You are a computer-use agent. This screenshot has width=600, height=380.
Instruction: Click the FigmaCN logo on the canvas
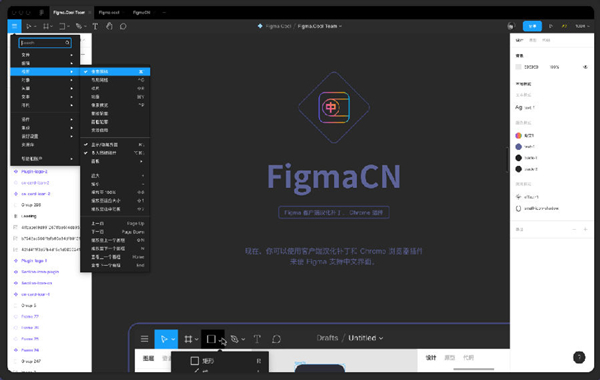click(x=334, y=108)
